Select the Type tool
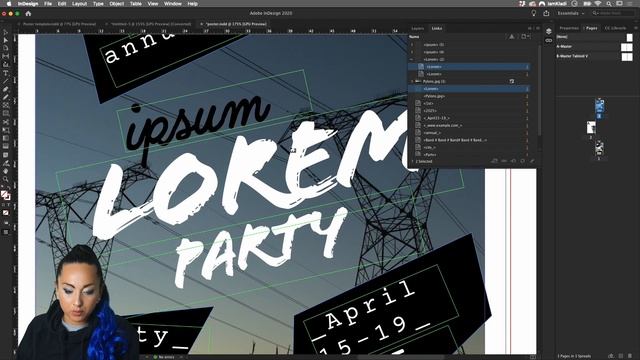The height and width of the screenshot is (360, 640). pos(5,73)
